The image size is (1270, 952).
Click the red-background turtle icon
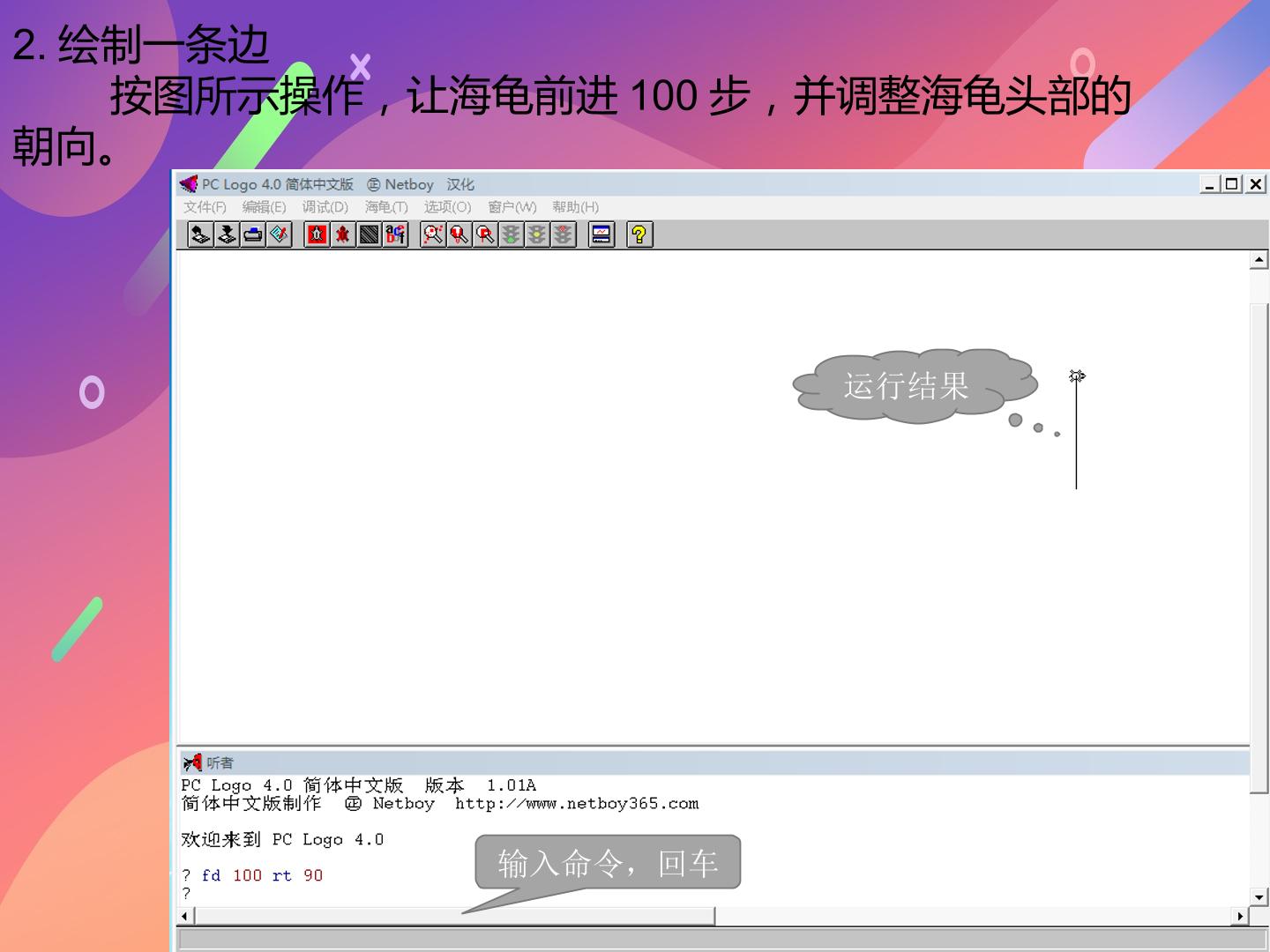(x=317, y=234)
